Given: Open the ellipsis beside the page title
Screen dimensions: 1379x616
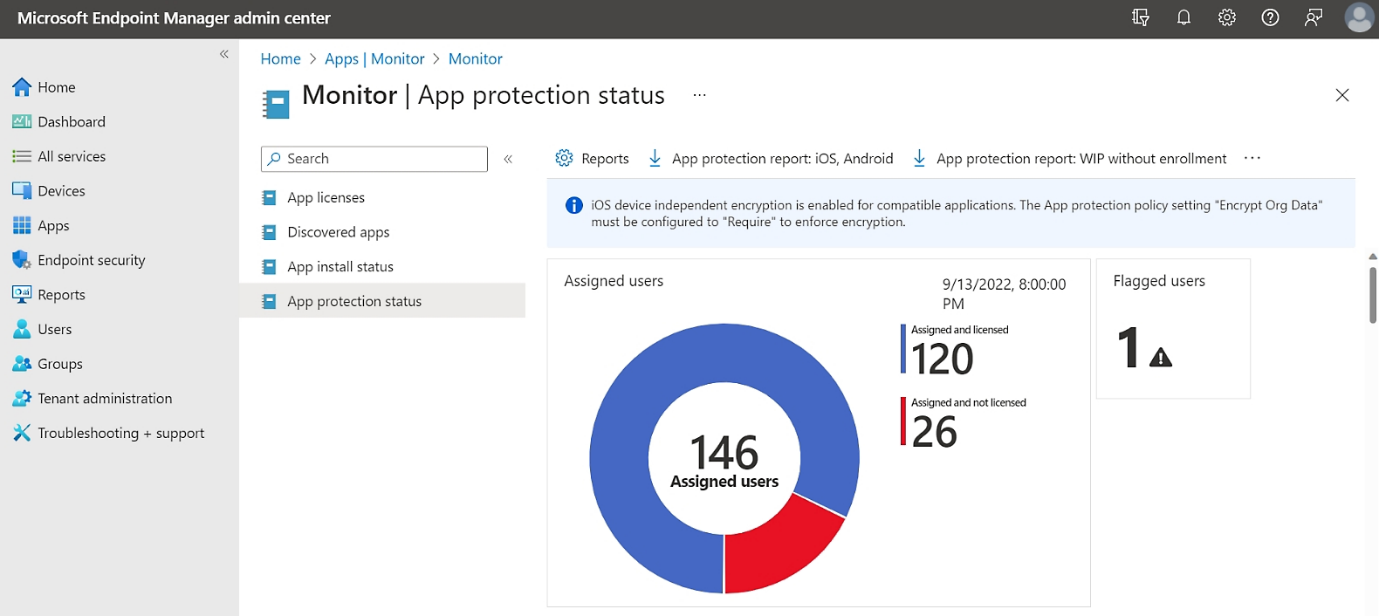Looking at the screenshot, I should pyautogui.click(x=699, y=95).
